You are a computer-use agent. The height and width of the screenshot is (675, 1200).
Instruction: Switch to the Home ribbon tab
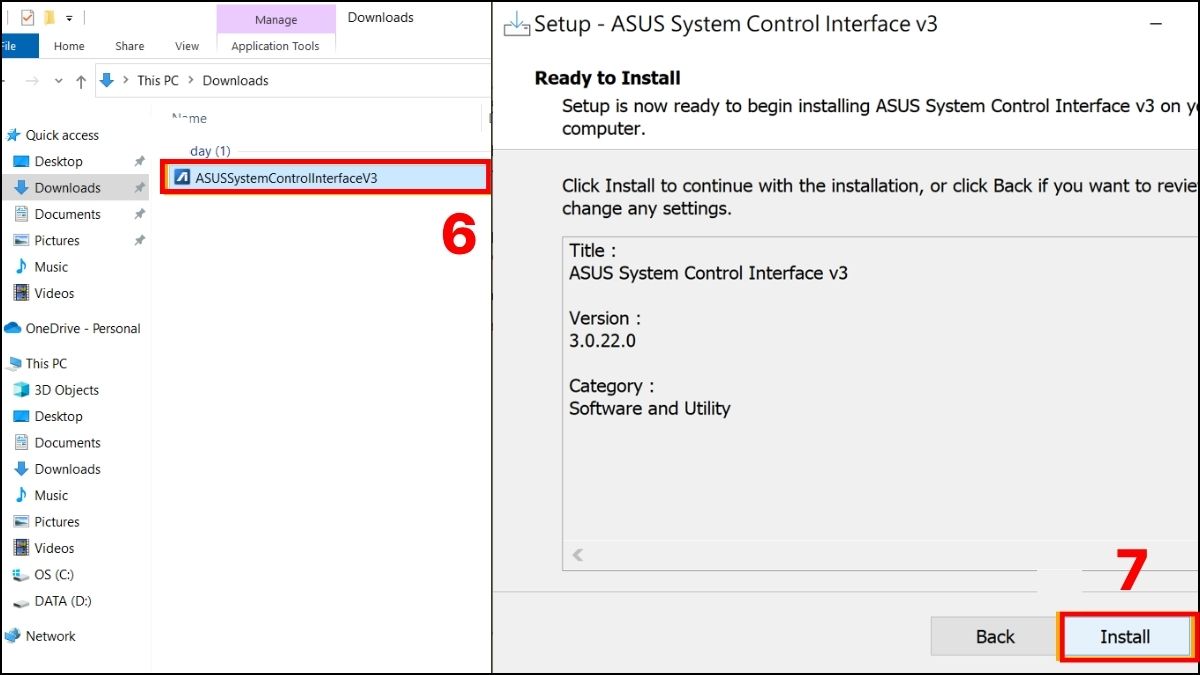click(69, 46)
